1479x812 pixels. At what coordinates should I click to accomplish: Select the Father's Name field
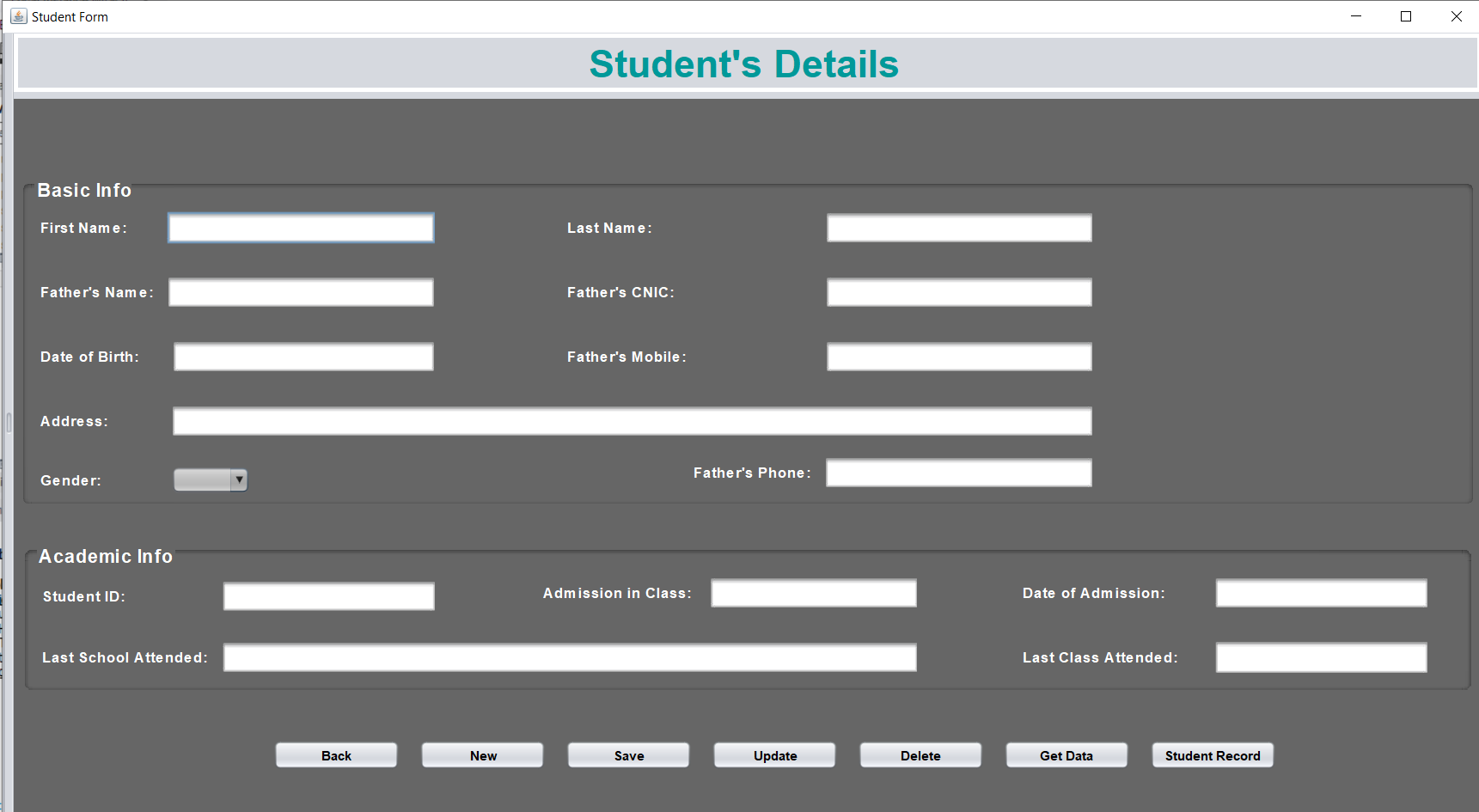(301, 293)
